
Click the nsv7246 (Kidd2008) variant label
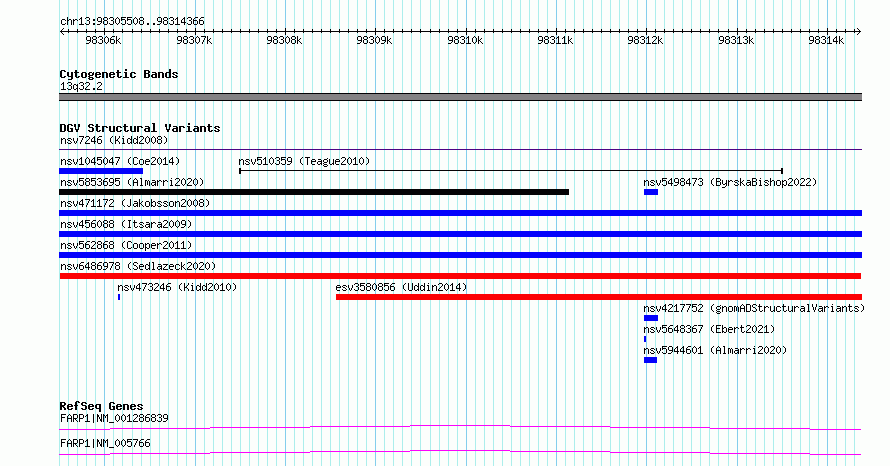point(114,140)
